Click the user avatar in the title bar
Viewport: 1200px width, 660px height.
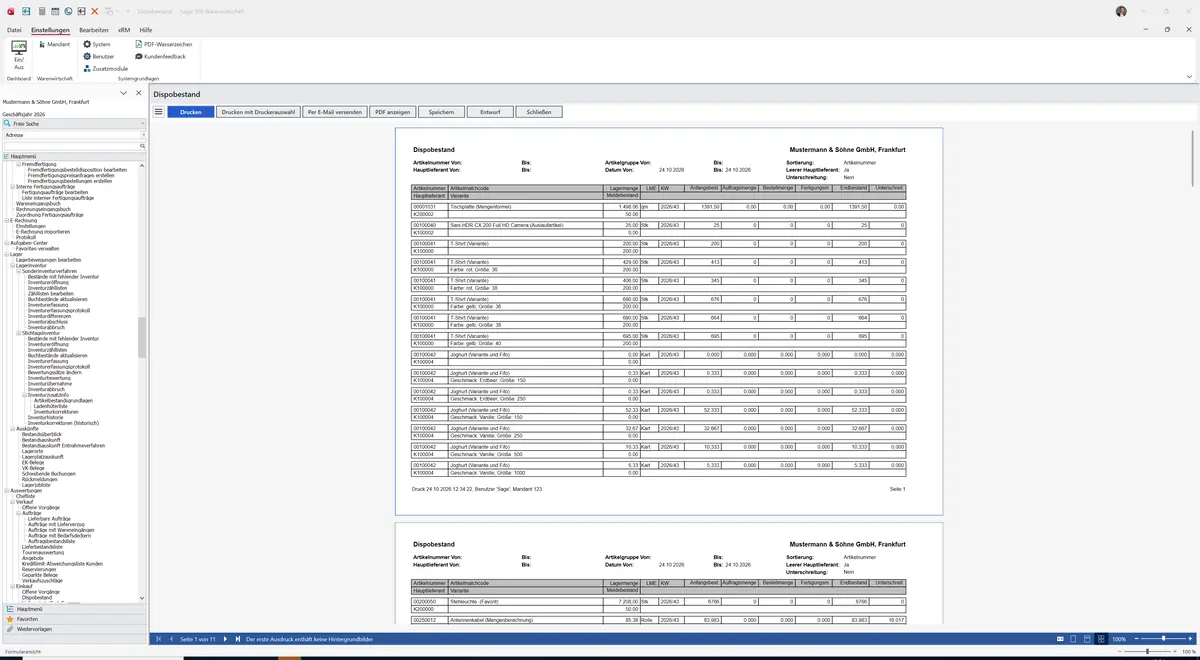[x=1121, y=10]
